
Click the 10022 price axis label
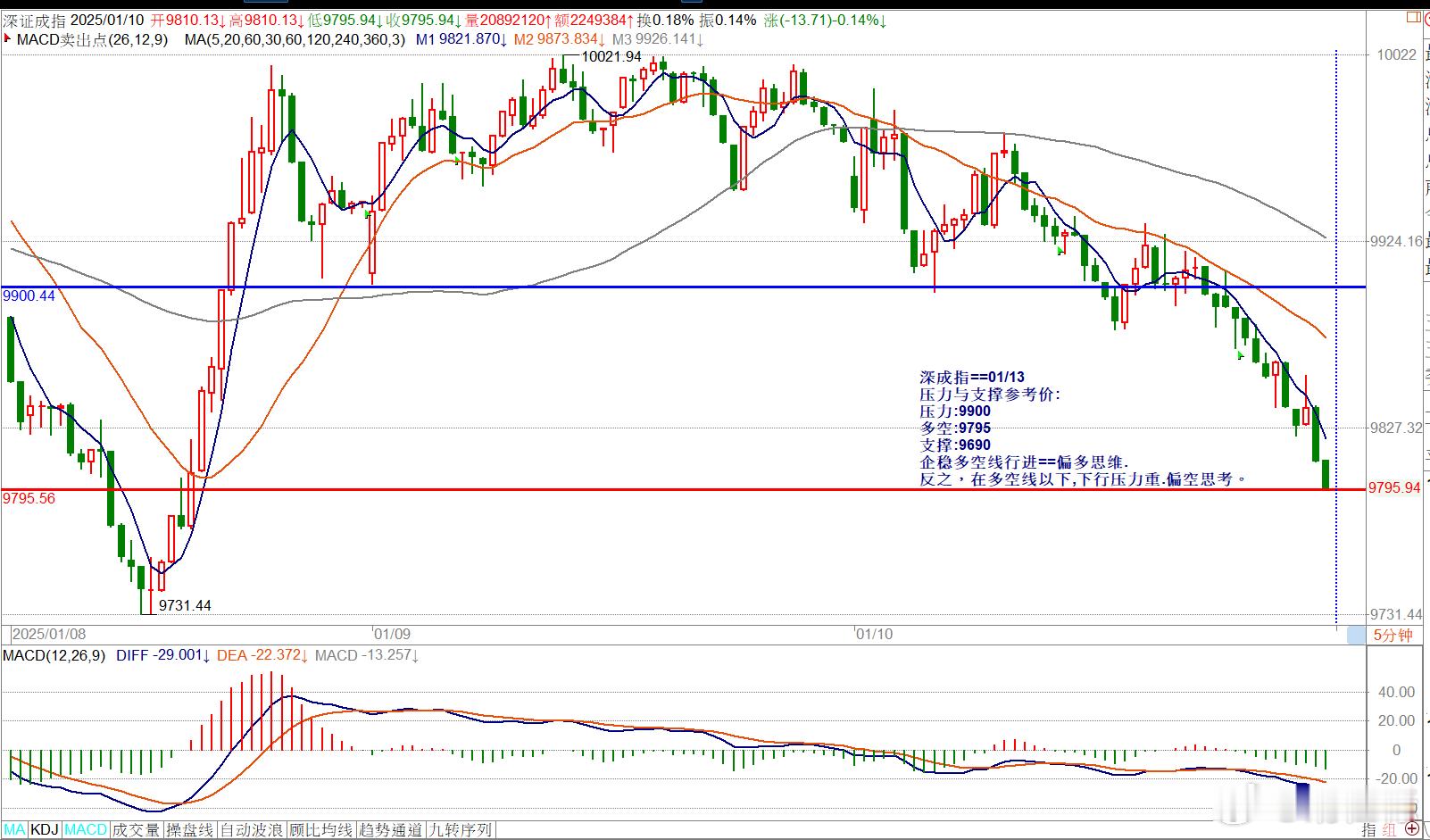(1397, 54)
